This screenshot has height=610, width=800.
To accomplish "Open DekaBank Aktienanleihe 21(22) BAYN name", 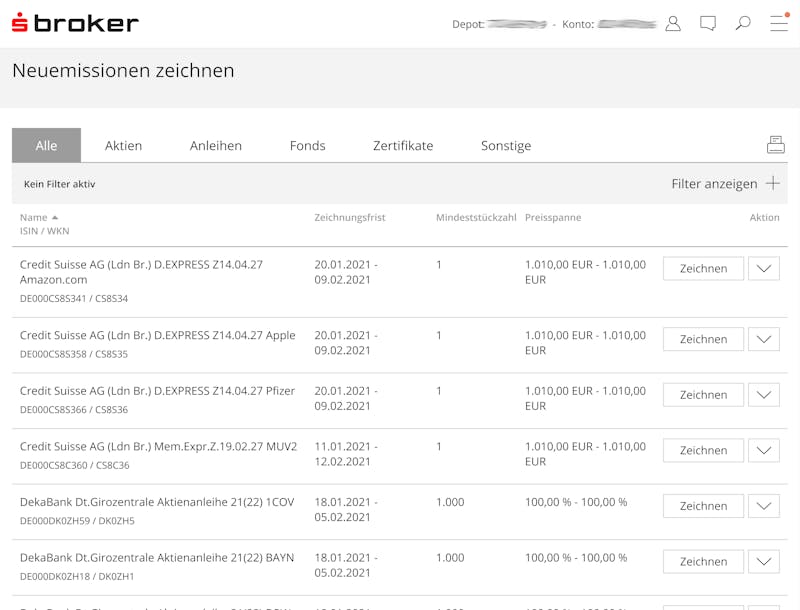I will click(x=157, y=558).
